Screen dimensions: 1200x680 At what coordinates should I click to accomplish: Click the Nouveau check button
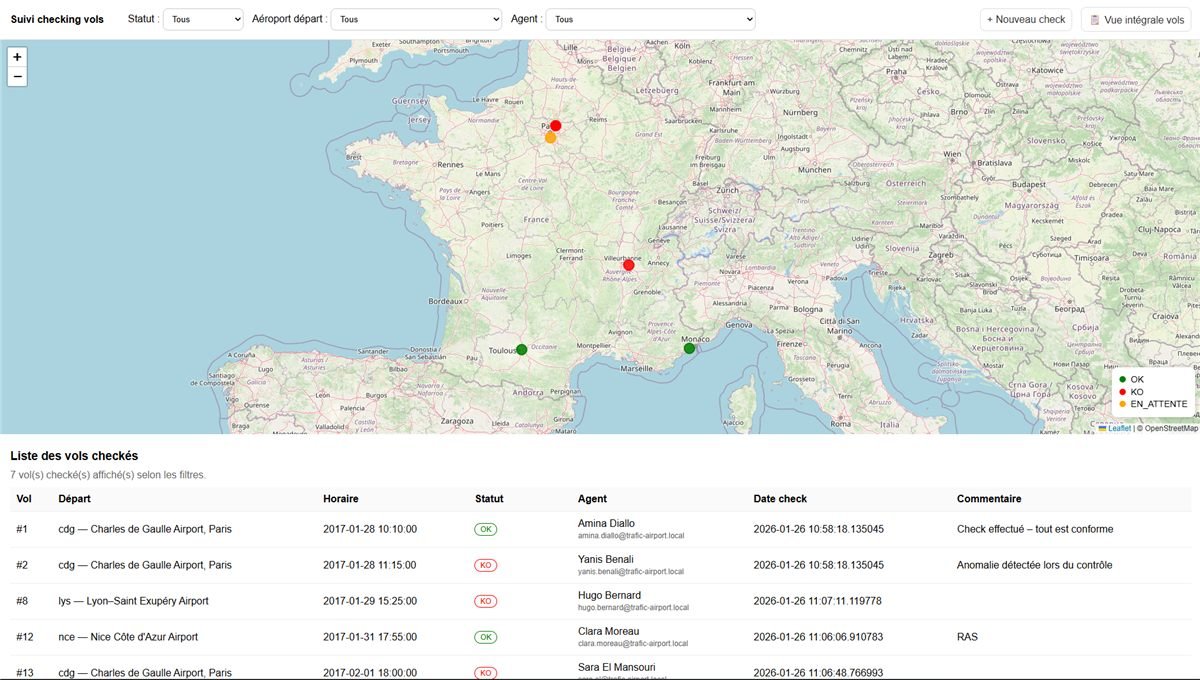pyautogui.click(x=1026, y=19)
